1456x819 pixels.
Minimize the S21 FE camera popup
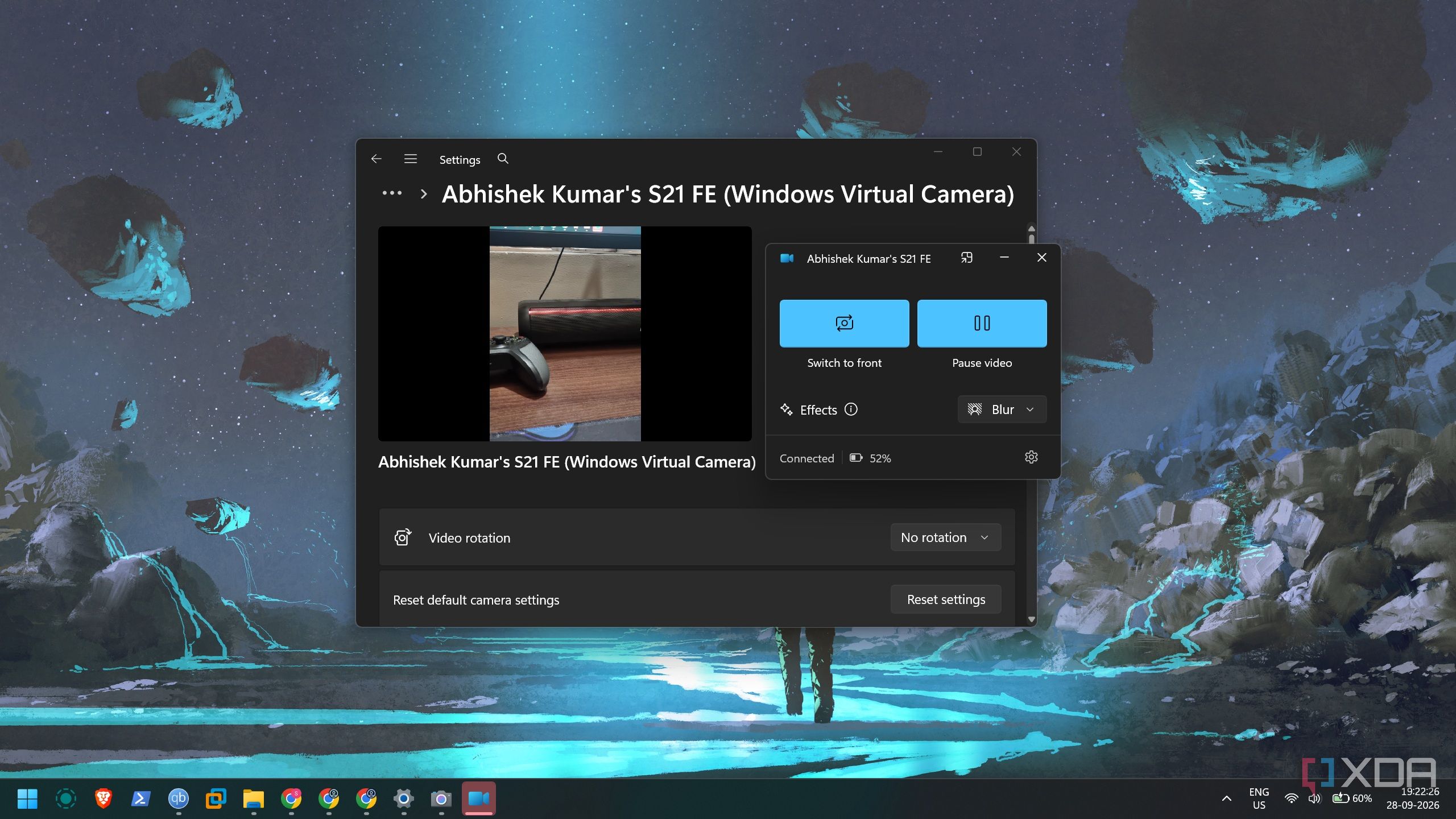coord(1004,258)
